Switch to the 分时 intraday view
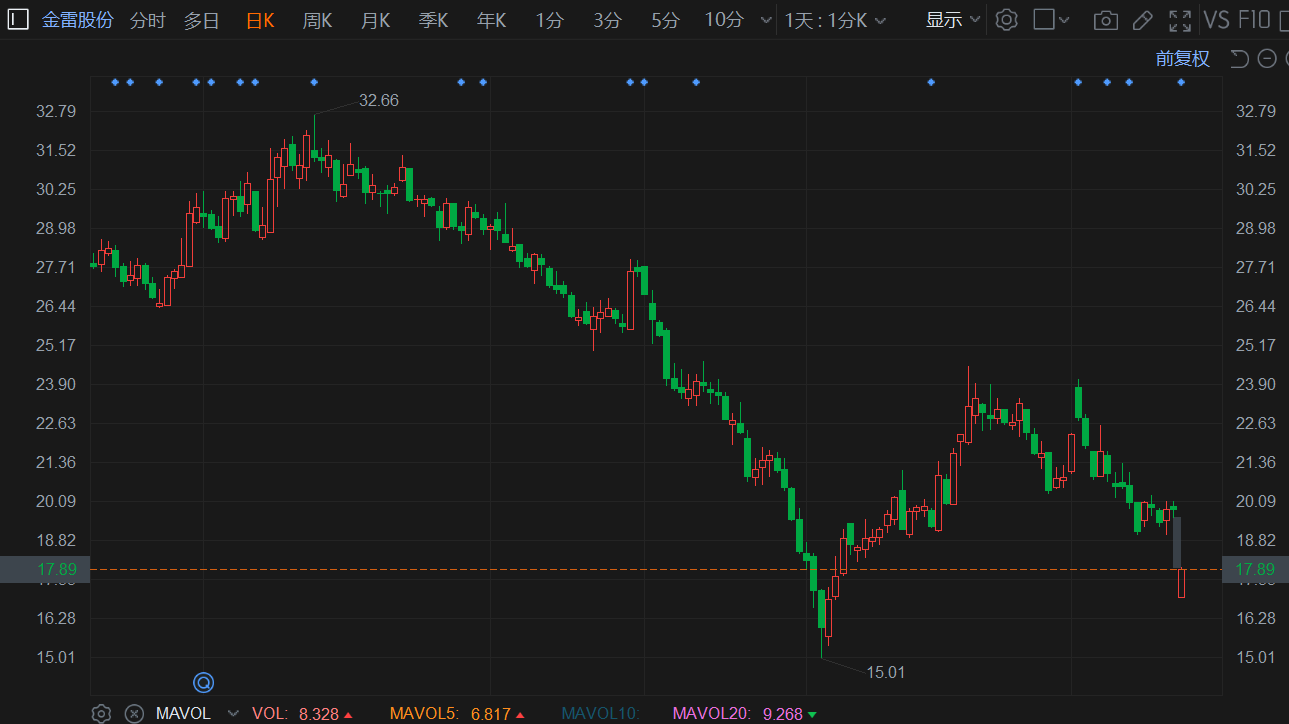Viewport: 1289px width, 724px height. click(x=147, y=19)
